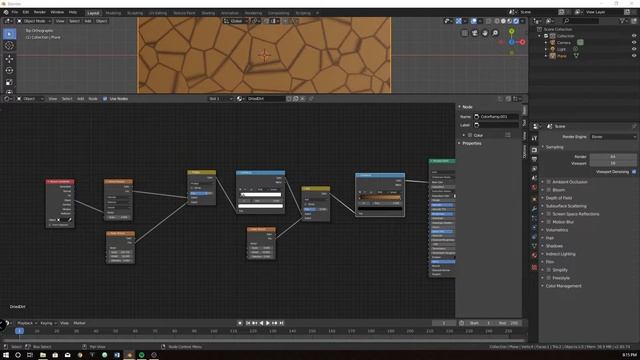The image size is (640, 360).
Task: Click the Plane object icon in outliner
Action: [553, 56]
